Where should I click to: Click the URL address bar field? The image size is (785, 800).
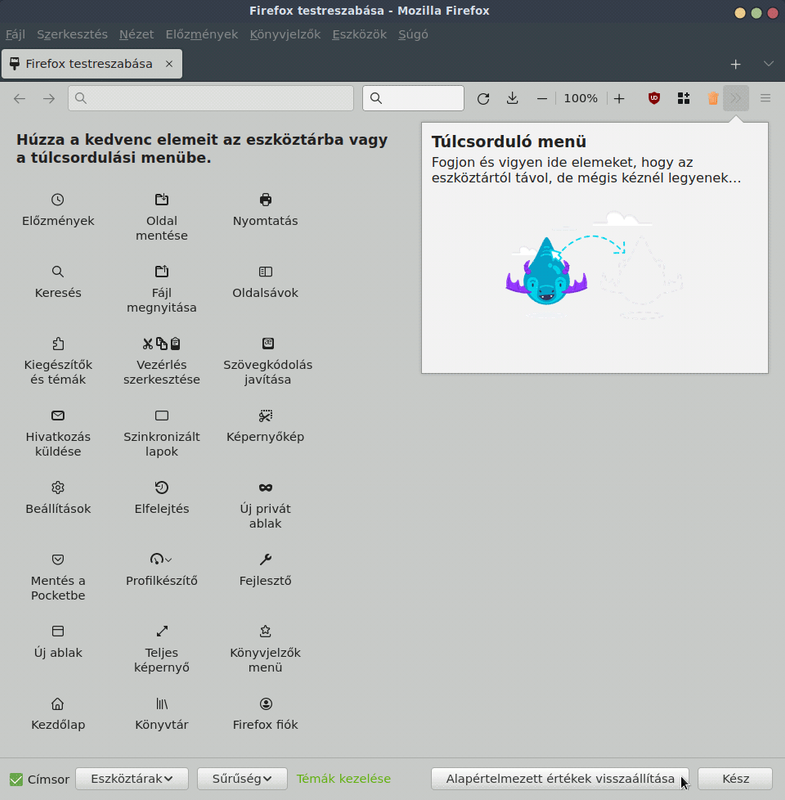pos(211,98)
